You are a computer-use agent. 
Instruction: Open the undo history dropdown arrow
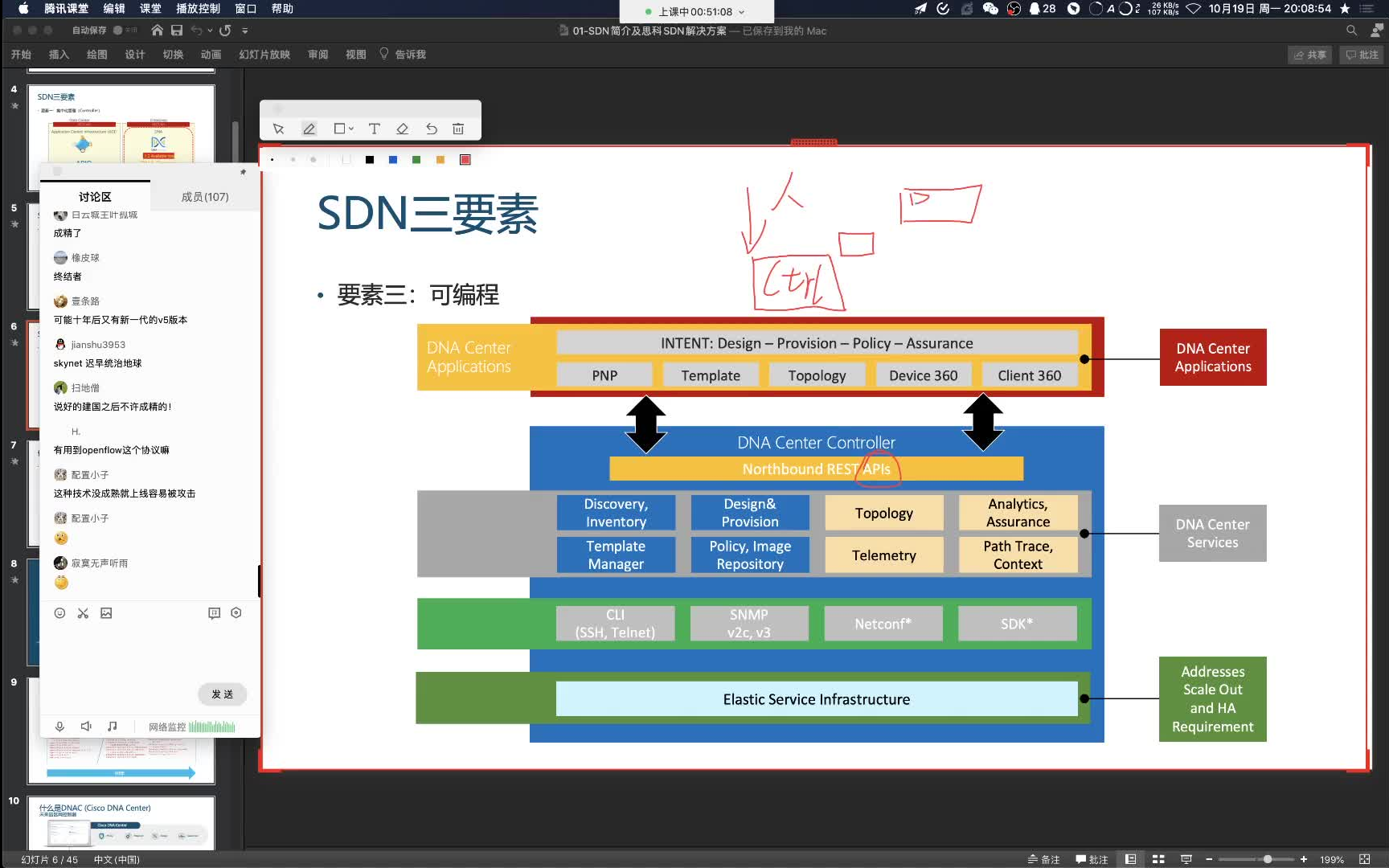point(210,31)
